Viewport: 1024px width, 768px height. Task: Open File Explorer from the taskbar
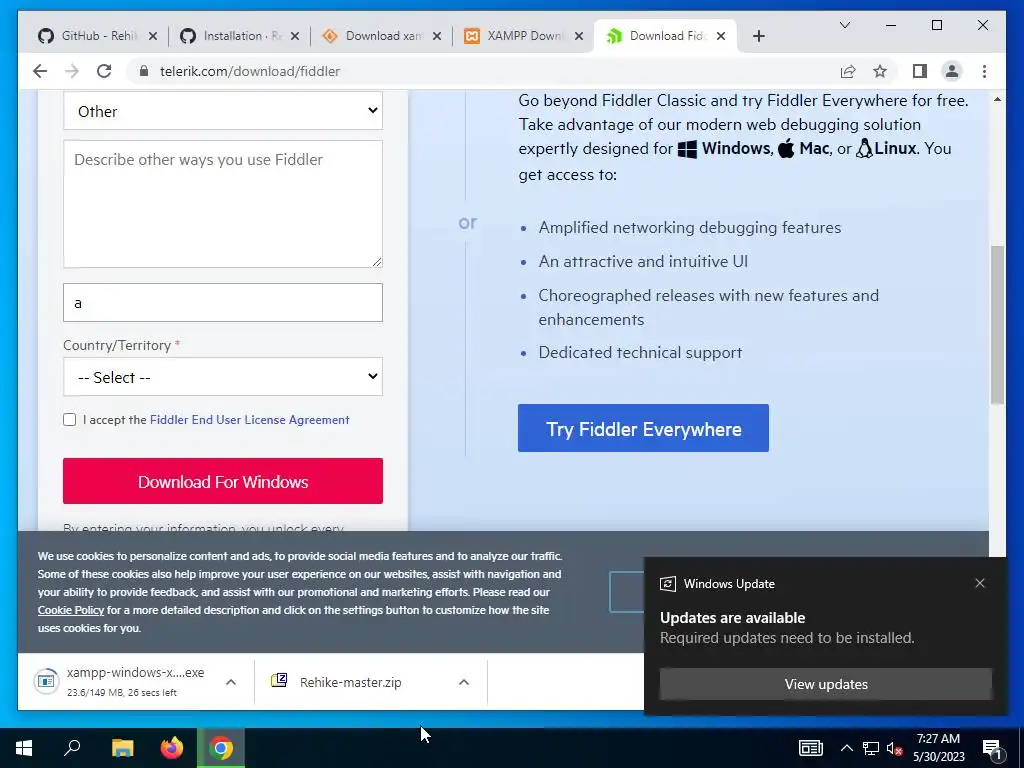(122, 748)
